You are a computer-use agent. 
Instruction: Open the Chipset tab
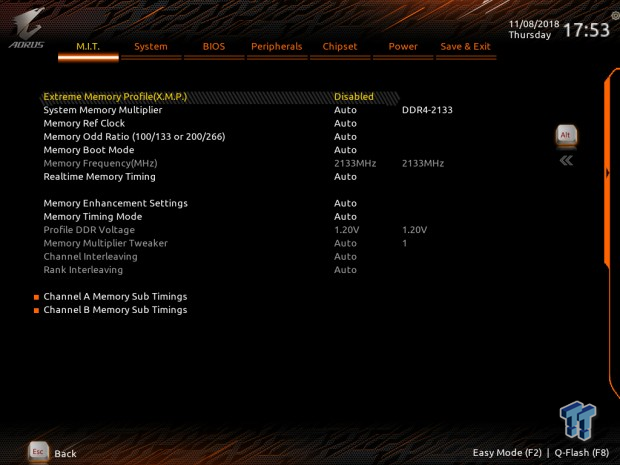tap(340, 47)
